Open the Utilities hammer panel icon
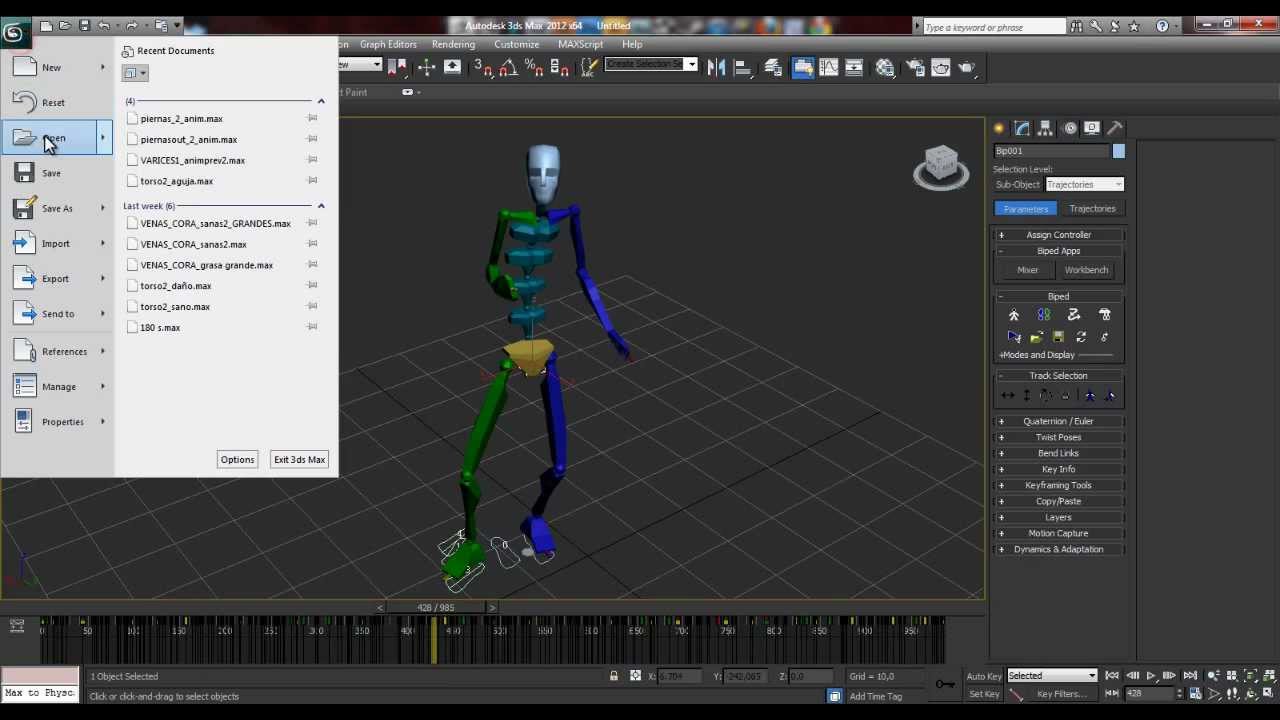This screenshot has width=1280, height=720. [x=1115, y=128]
